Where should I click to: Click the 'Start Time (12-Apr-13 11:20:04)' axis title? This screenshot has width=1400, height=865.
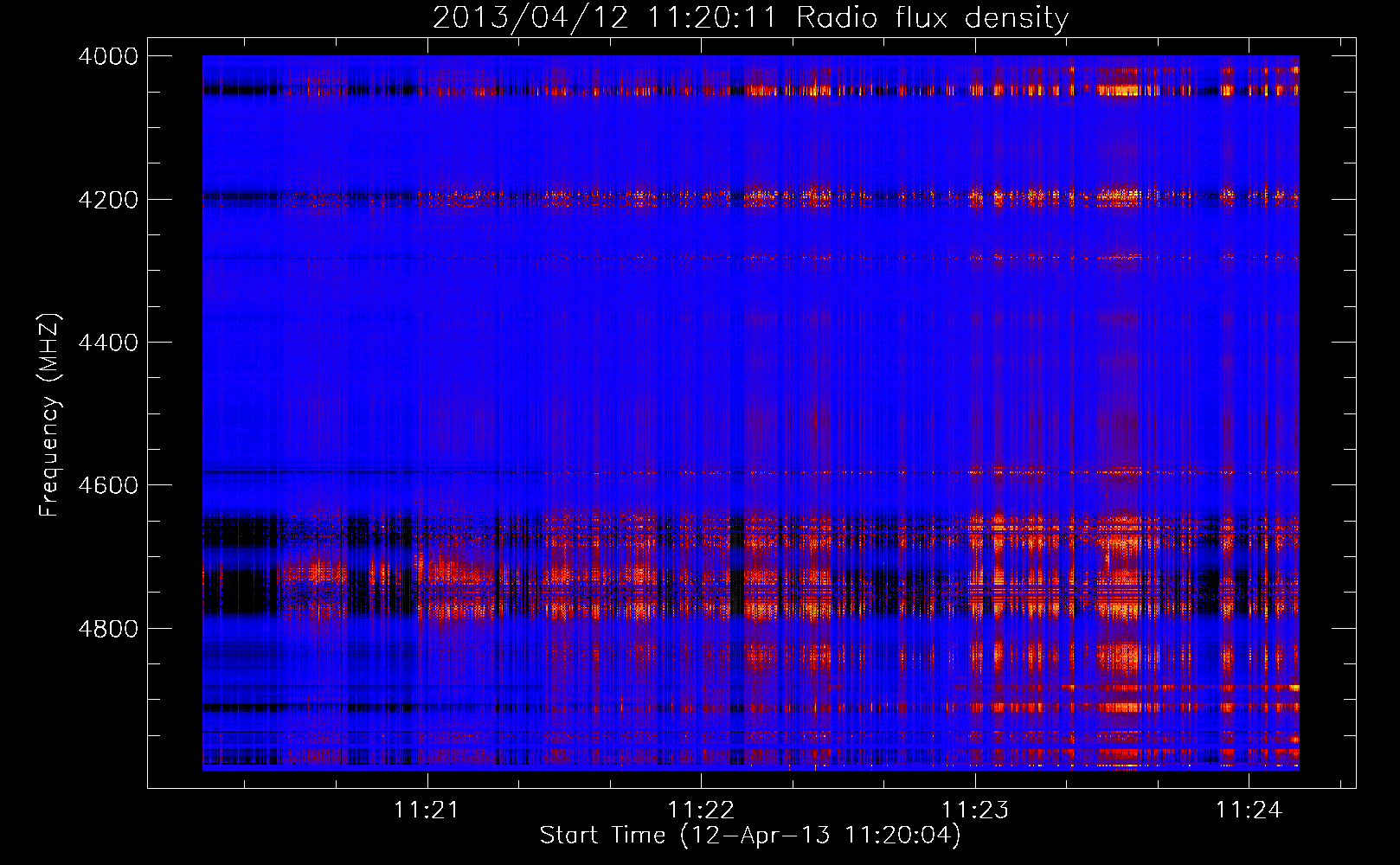point(750,836)
